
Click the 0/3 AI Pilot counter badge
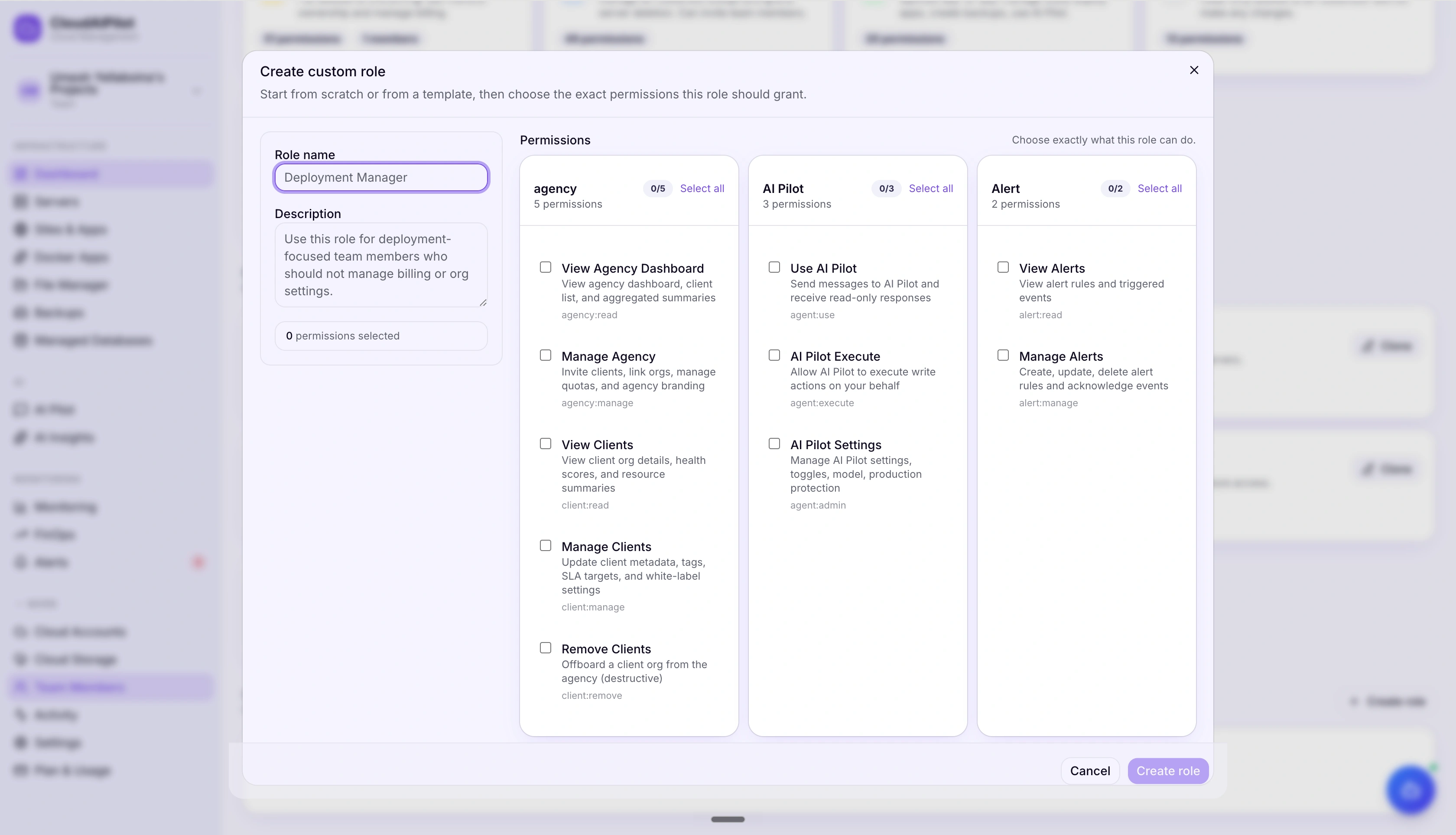[887, 189]
